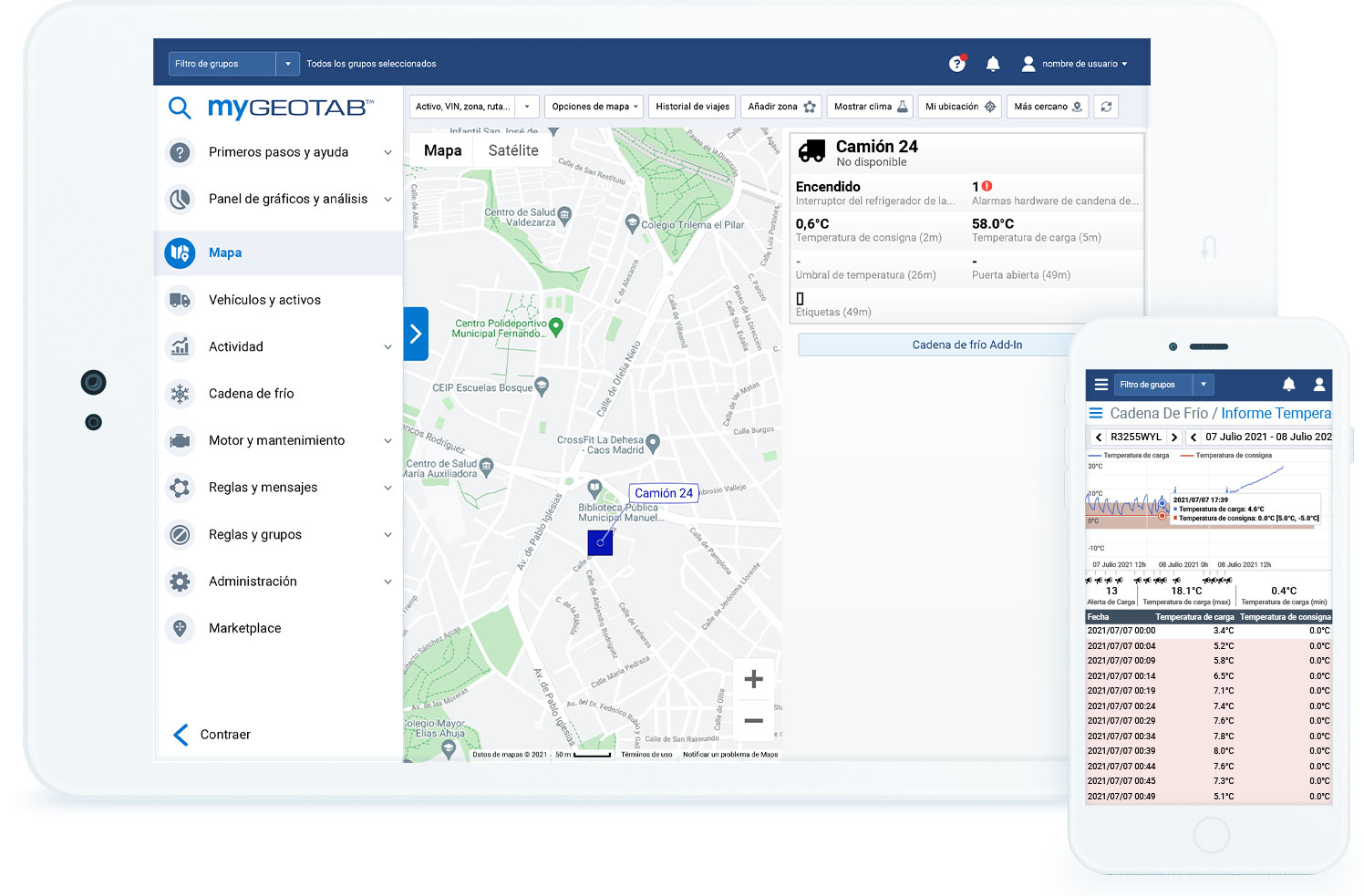Viewport: 1364px width, 896px height.
Task: Click the Cadena de frío snowflake icon
Action: click(x=181, y=394)
